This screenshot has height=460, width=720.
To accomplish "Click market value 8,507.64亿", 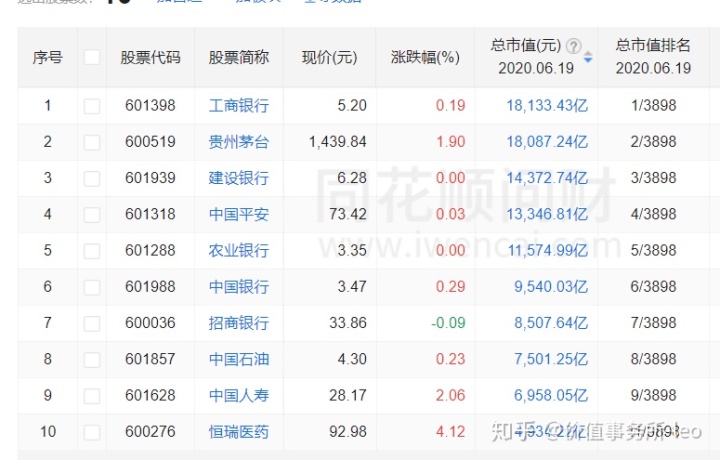I will (x=551, y=323).
